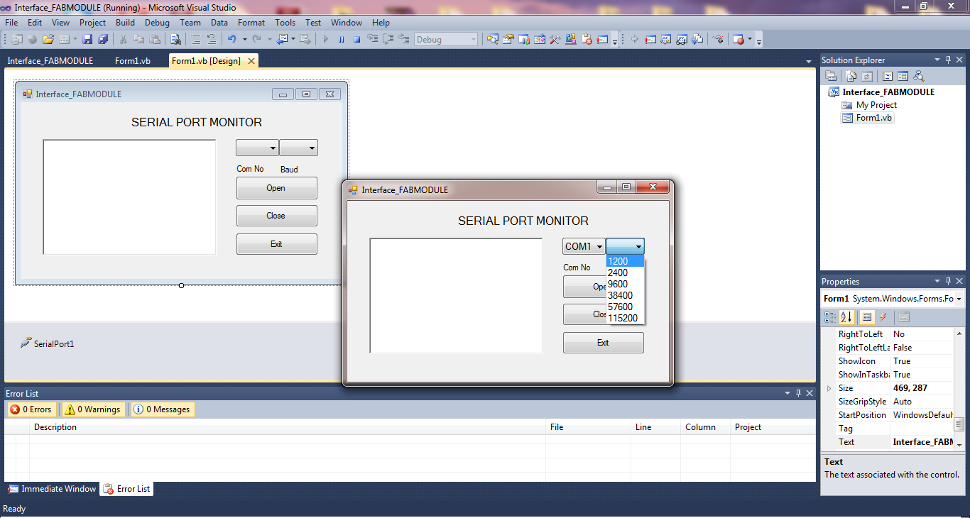Open the Debug menu
The height and width of the screenshot is (518, 970).
click(157, 22)
